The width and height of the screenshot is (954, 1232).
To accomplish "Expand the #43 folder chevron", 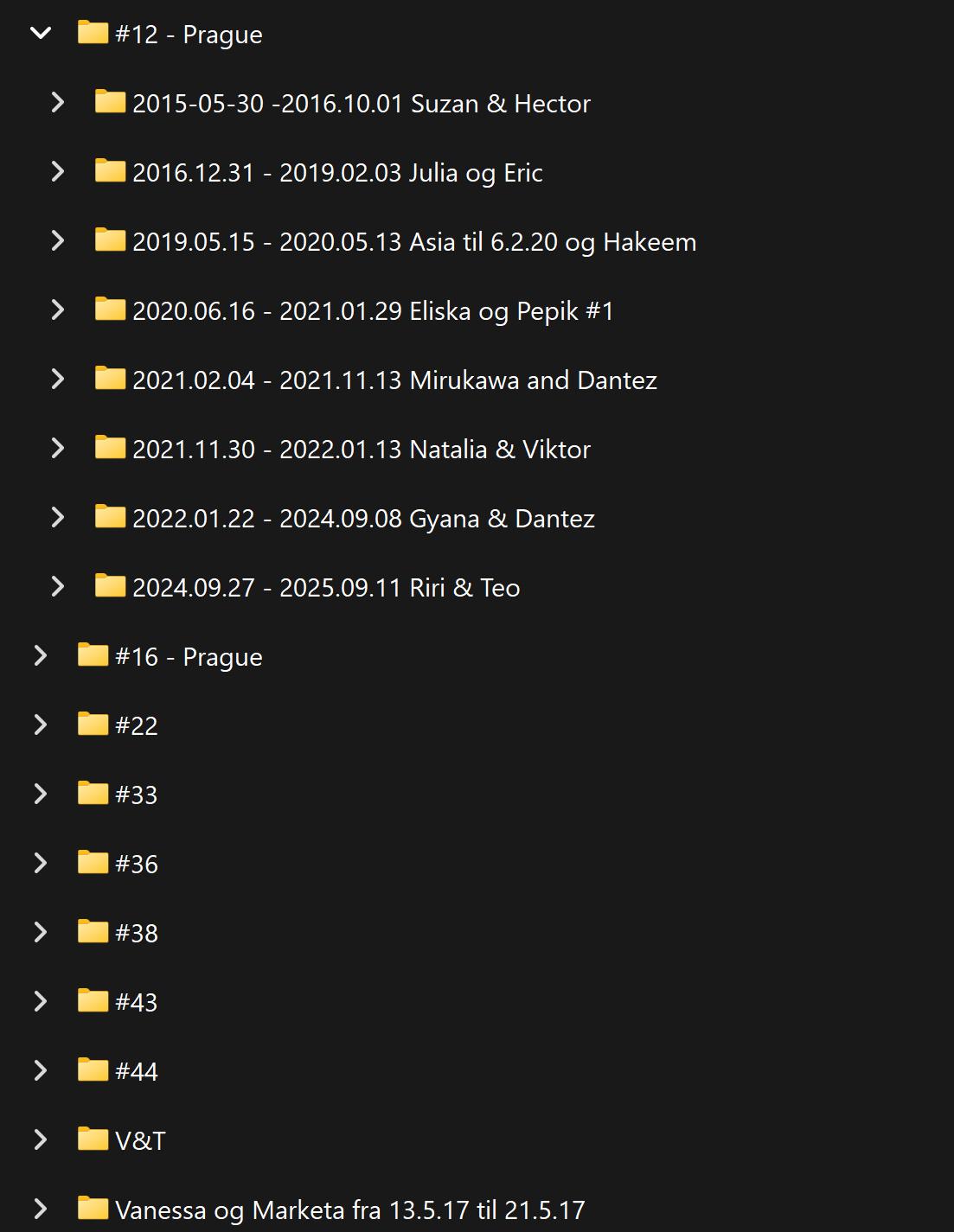I will click(41, 1002).
